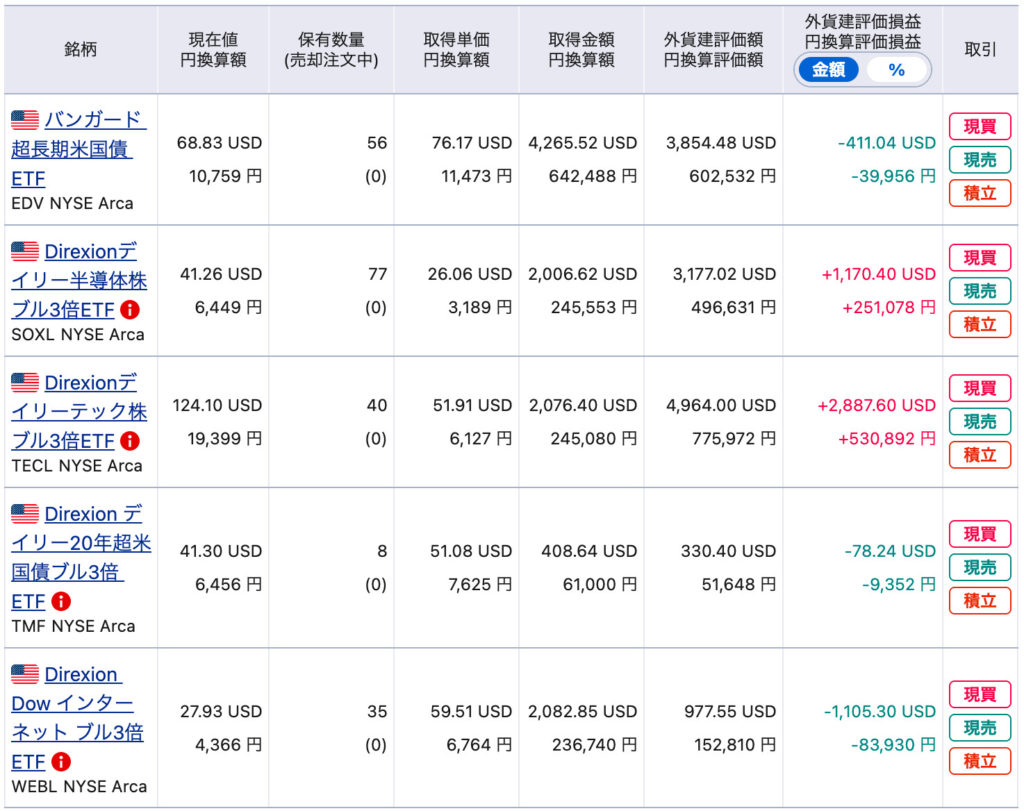This screenshot has height=811, width=1024.
Task: Click the red info icon beside TECL
Action: point(130,441)
